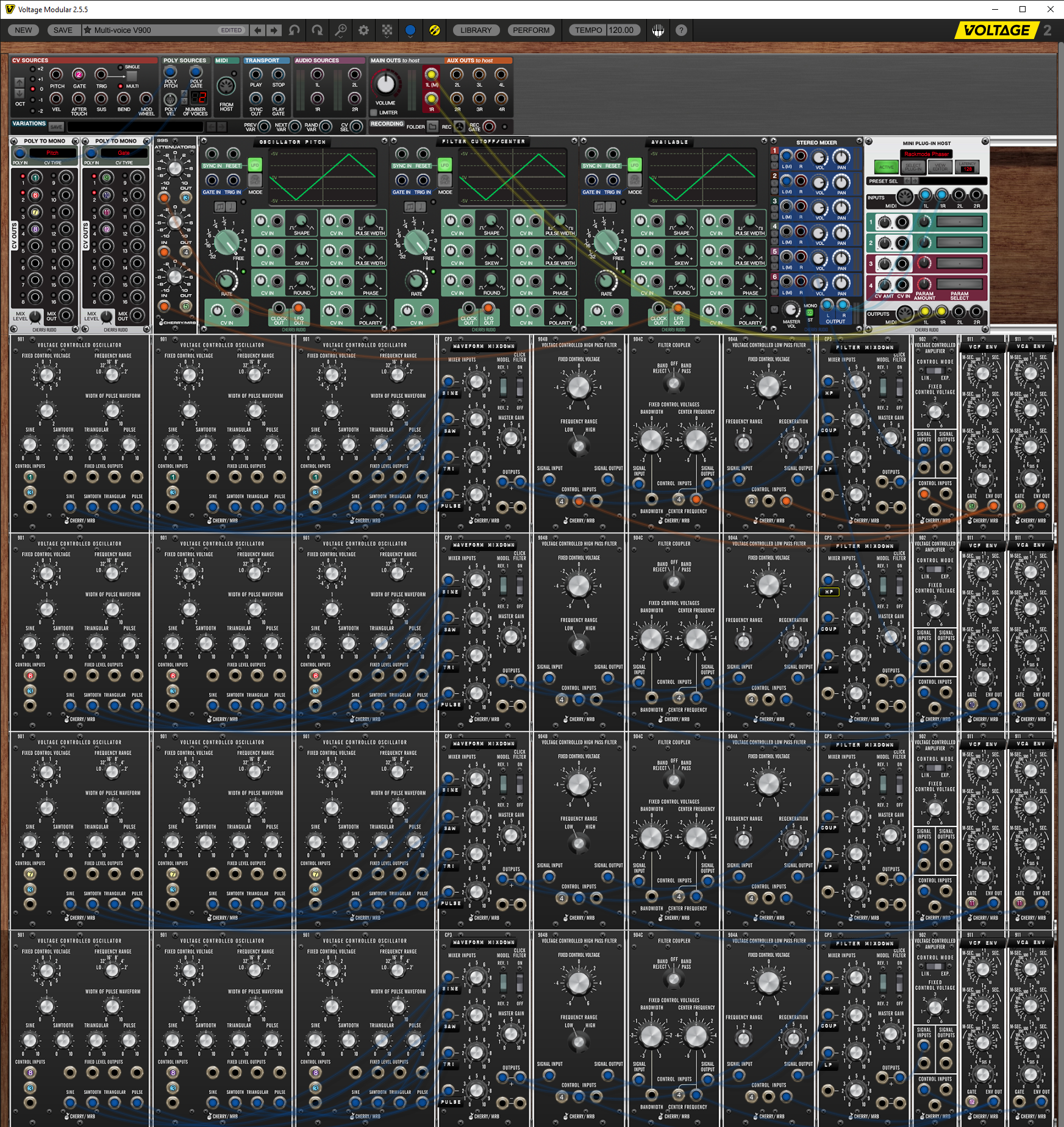Click the Oscillator Pitch RATE knob

pos(226,281)
